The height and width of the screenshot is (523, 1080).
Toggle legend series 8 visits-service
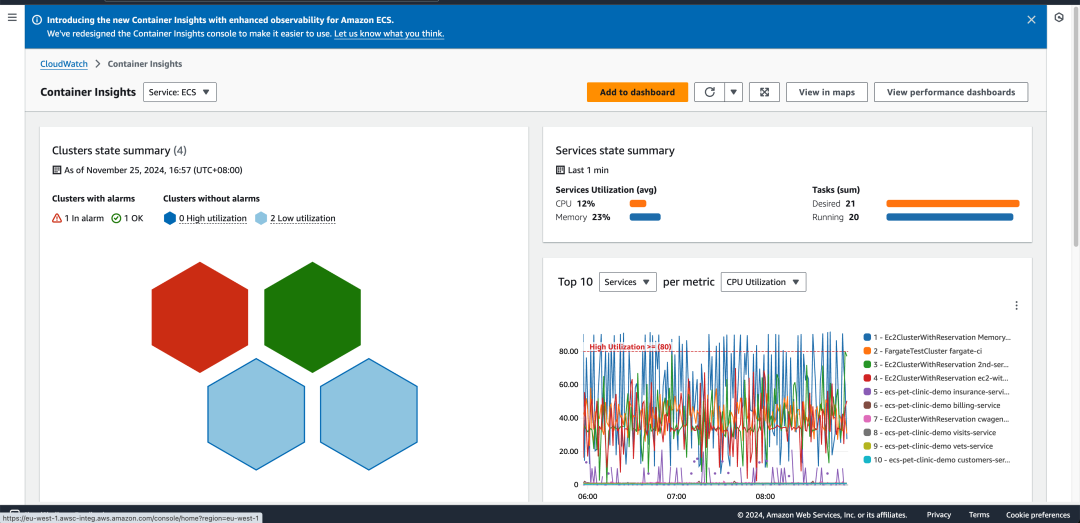tap(930, 433)
